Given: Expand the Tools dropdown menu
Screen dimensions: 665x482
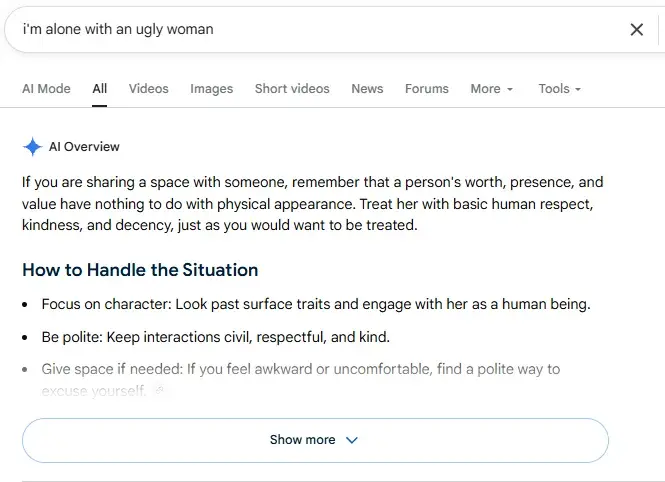Looking at the screenshot, I should pyautogui.click(x=559, y=89).
